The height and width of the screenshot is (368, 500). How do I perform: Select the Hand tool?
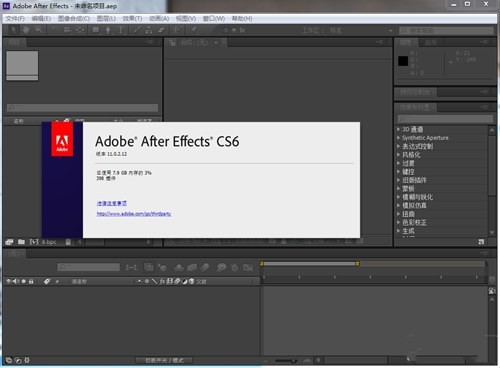[x=26, y=30]
